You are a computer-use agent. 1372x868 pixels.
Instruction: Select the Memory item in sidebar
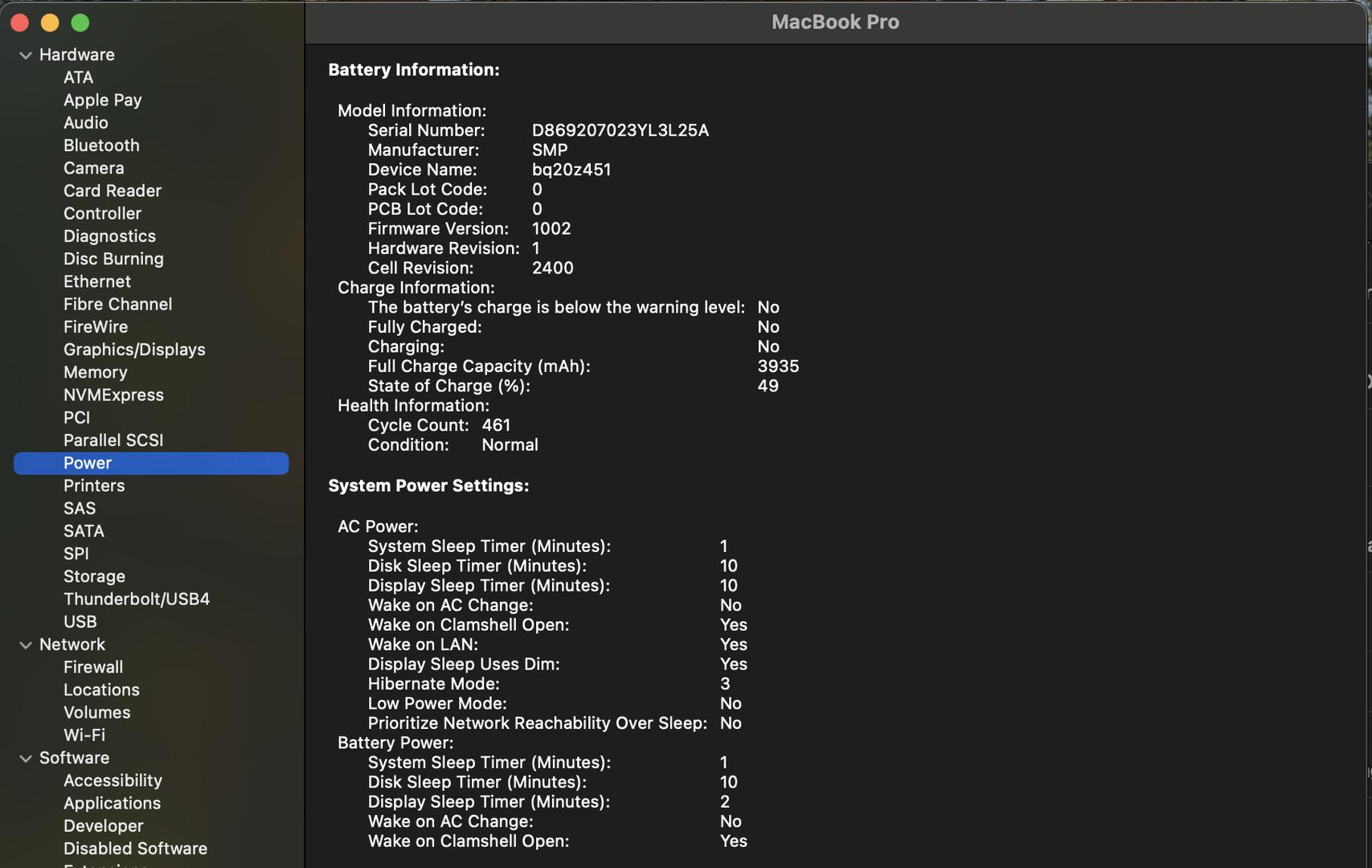95,372
